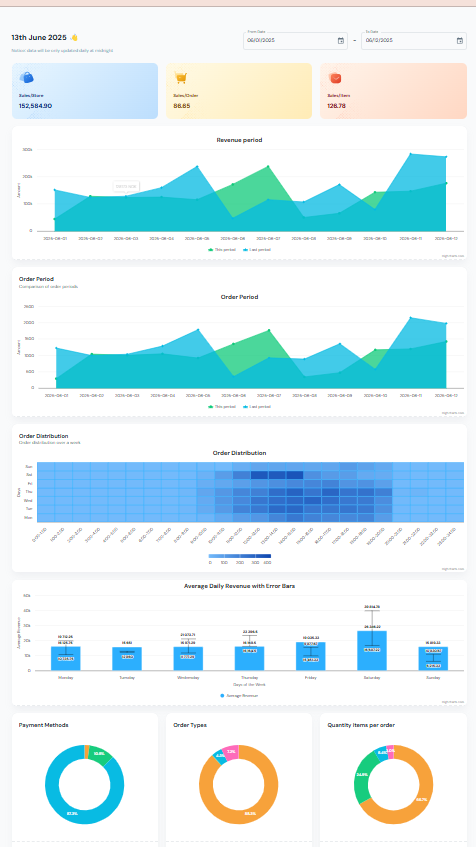Screen dimensions: 476x847
Task: Click the Tuesday average revenue bar
Action: point(127,658)
